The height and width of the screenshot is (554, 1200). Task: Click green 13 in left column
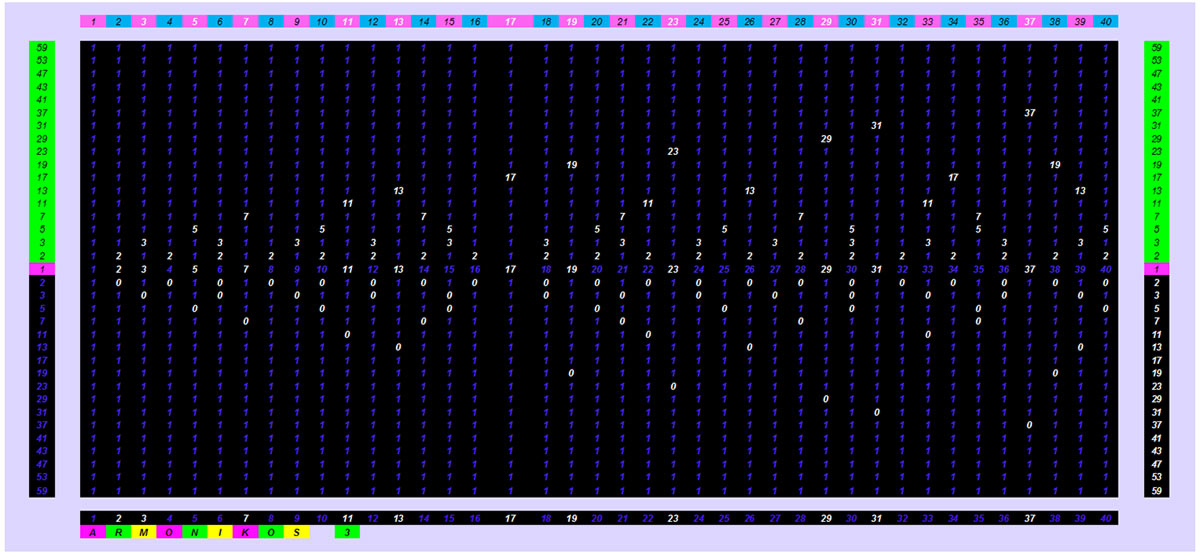(43, 190)
